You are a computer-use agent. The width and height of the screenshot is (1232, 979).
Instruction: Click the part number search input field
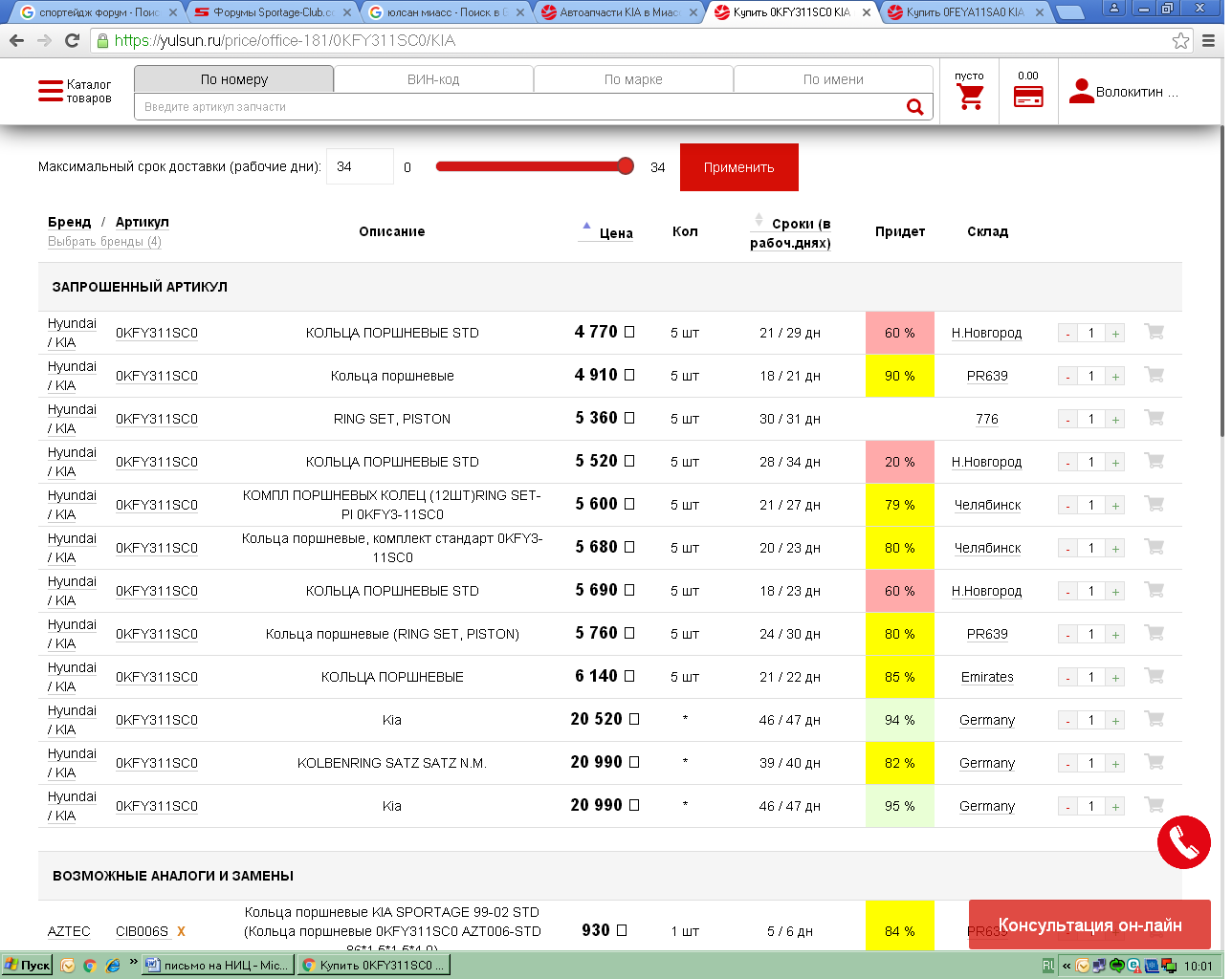pos(517,107)
